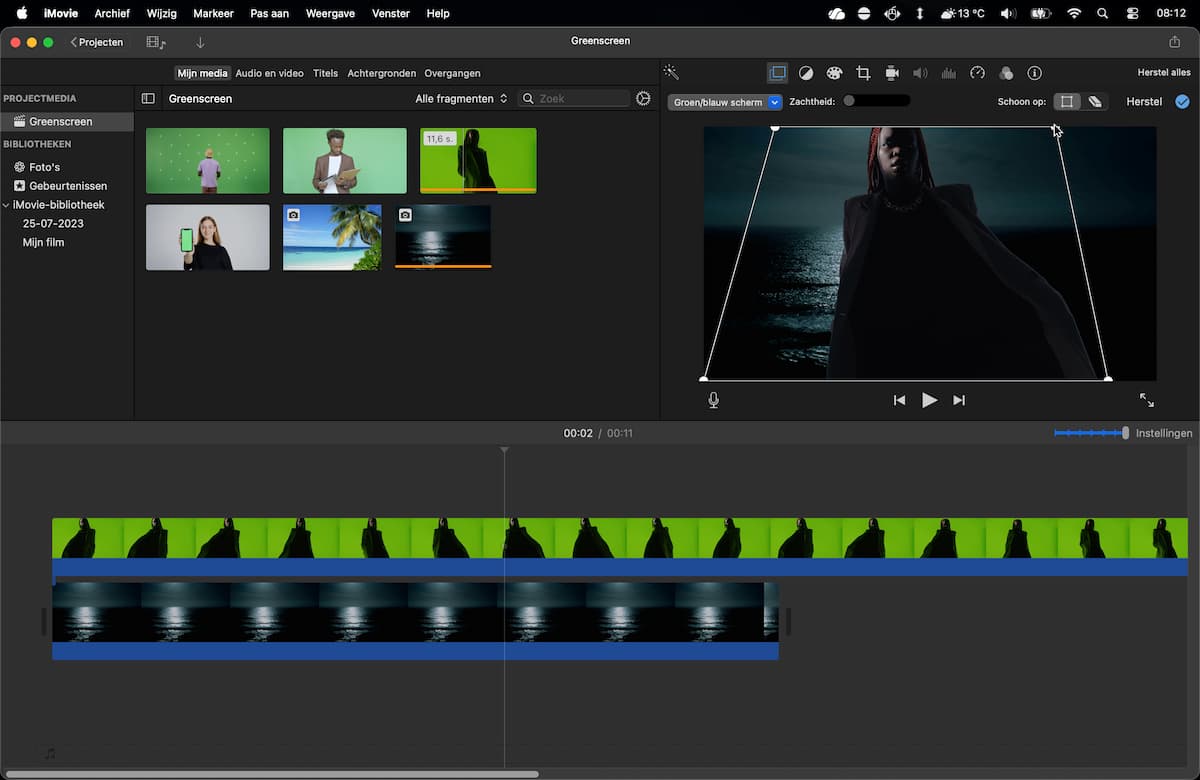Open the clip filter and audio effects icon

pos(1006,73)
